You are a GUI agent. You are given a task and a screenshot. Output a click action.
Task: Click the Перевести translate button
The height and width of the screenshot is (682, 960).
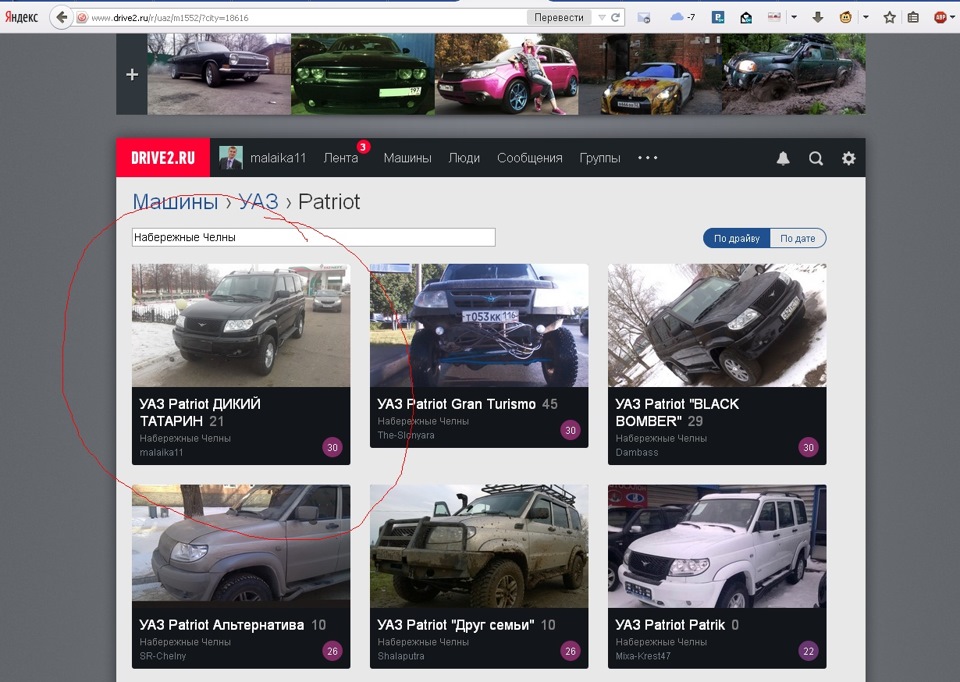tap(559, 18)
